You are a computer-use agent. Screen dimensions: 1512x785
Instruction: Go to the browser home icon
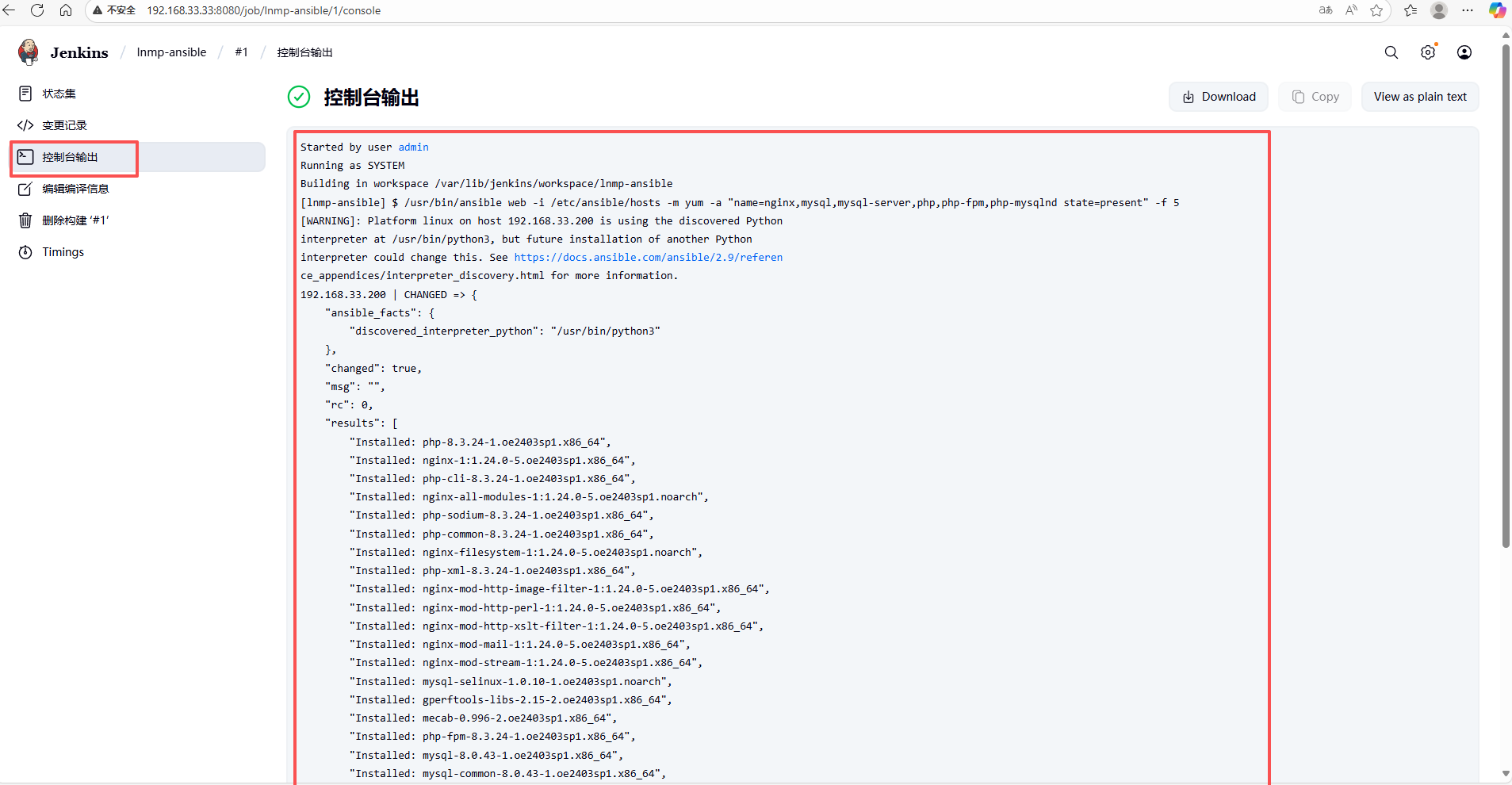tap(66, 10)
